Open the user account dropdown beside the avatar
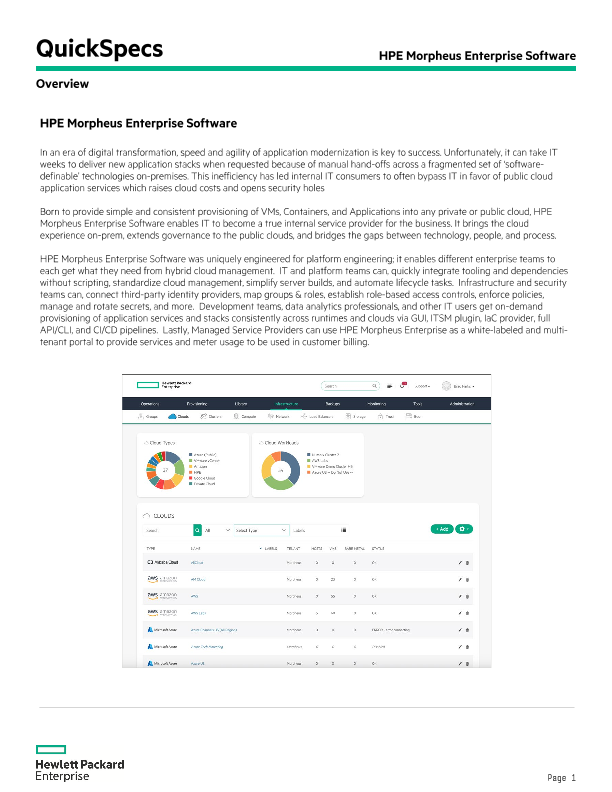Image resolution: width=612 pixels, height=792 pixels. (x=464, y=386)
